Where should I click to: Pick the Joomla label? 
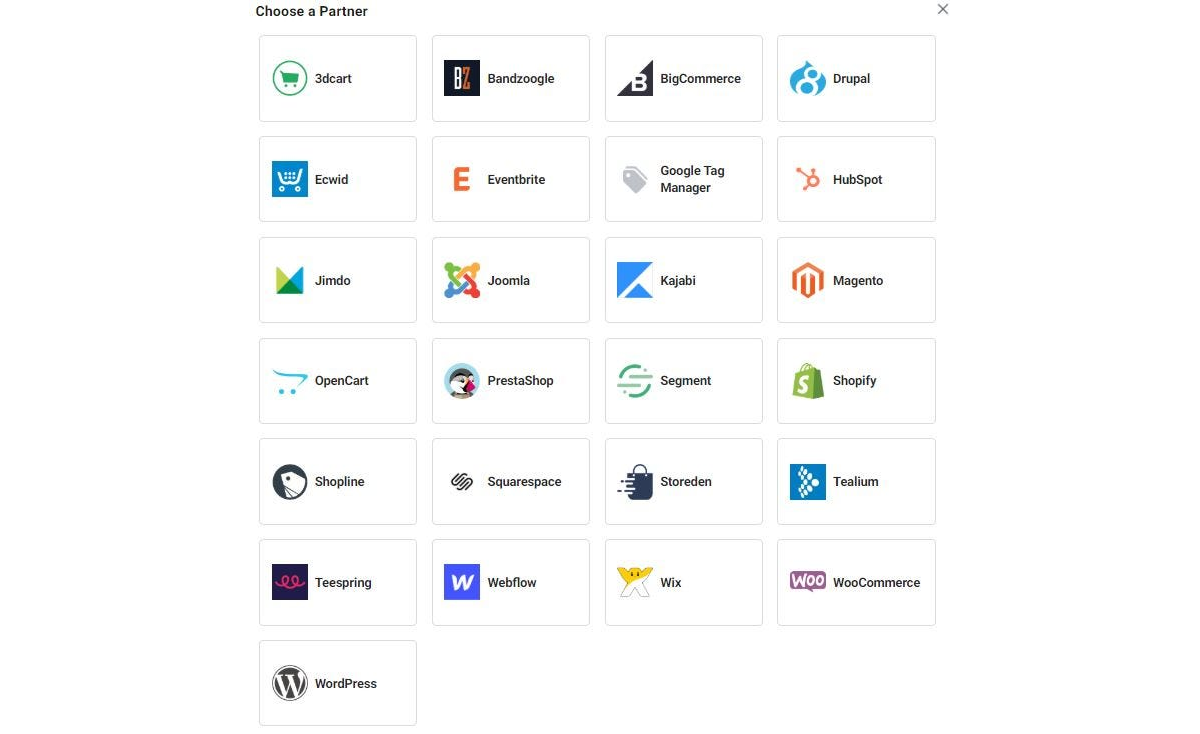pos(509,281)
